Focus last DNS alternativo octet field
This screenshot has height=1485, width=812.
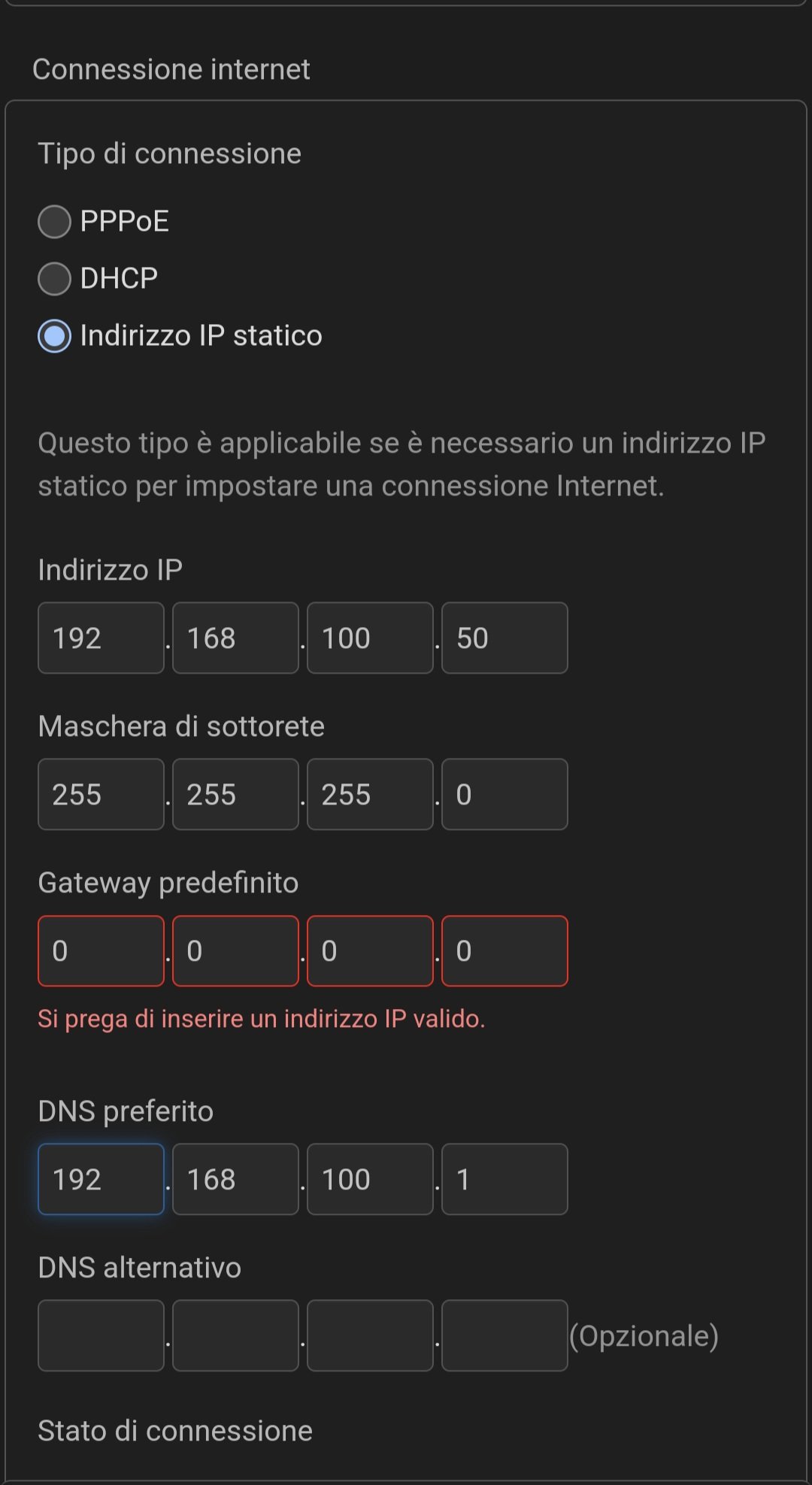pyautogui.click(x=504, y=1335)
